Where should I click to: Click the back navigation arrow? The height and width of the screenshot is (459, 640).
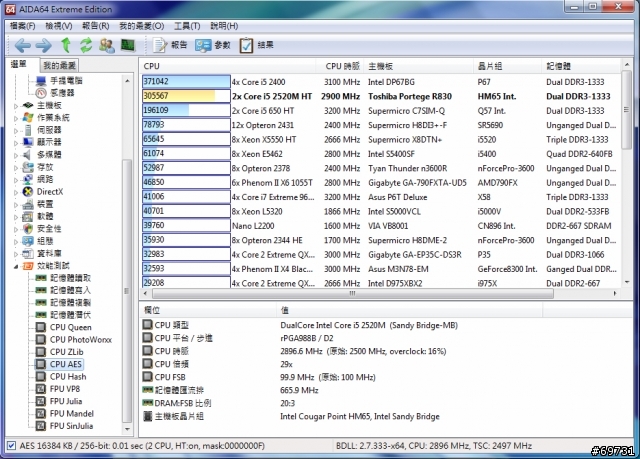[22, 45]
